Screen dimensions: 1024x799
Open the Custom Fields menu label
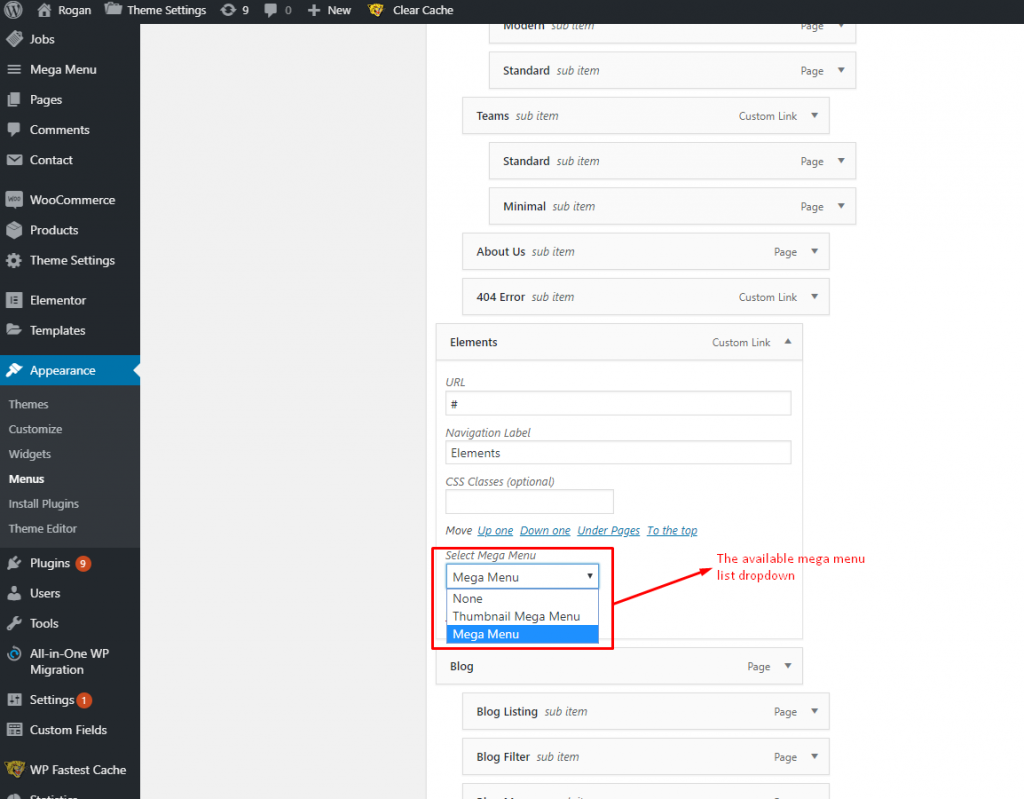tap(69, 730)
